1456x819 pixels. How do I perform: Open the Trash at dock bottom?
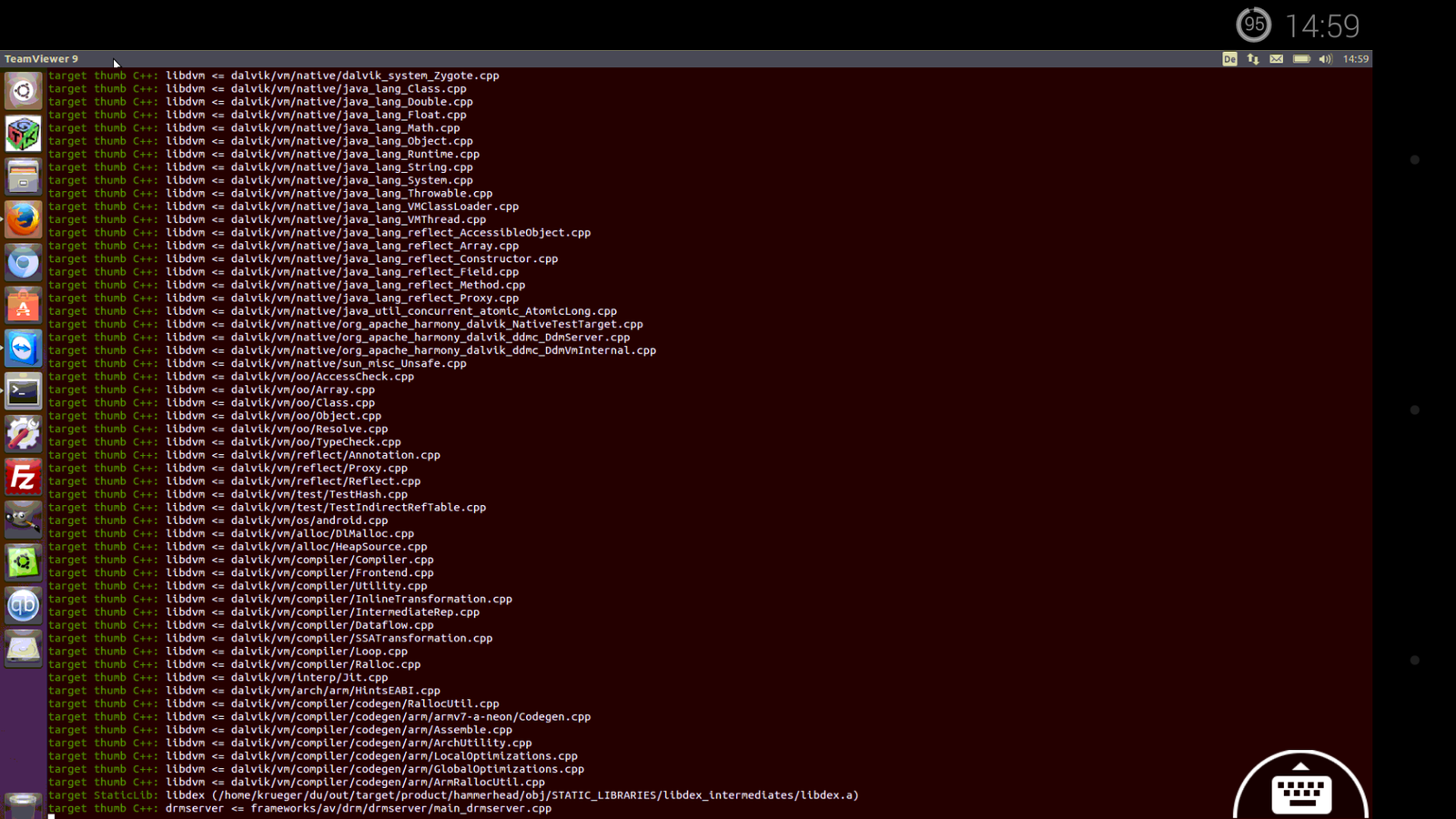tap(24, 806)
